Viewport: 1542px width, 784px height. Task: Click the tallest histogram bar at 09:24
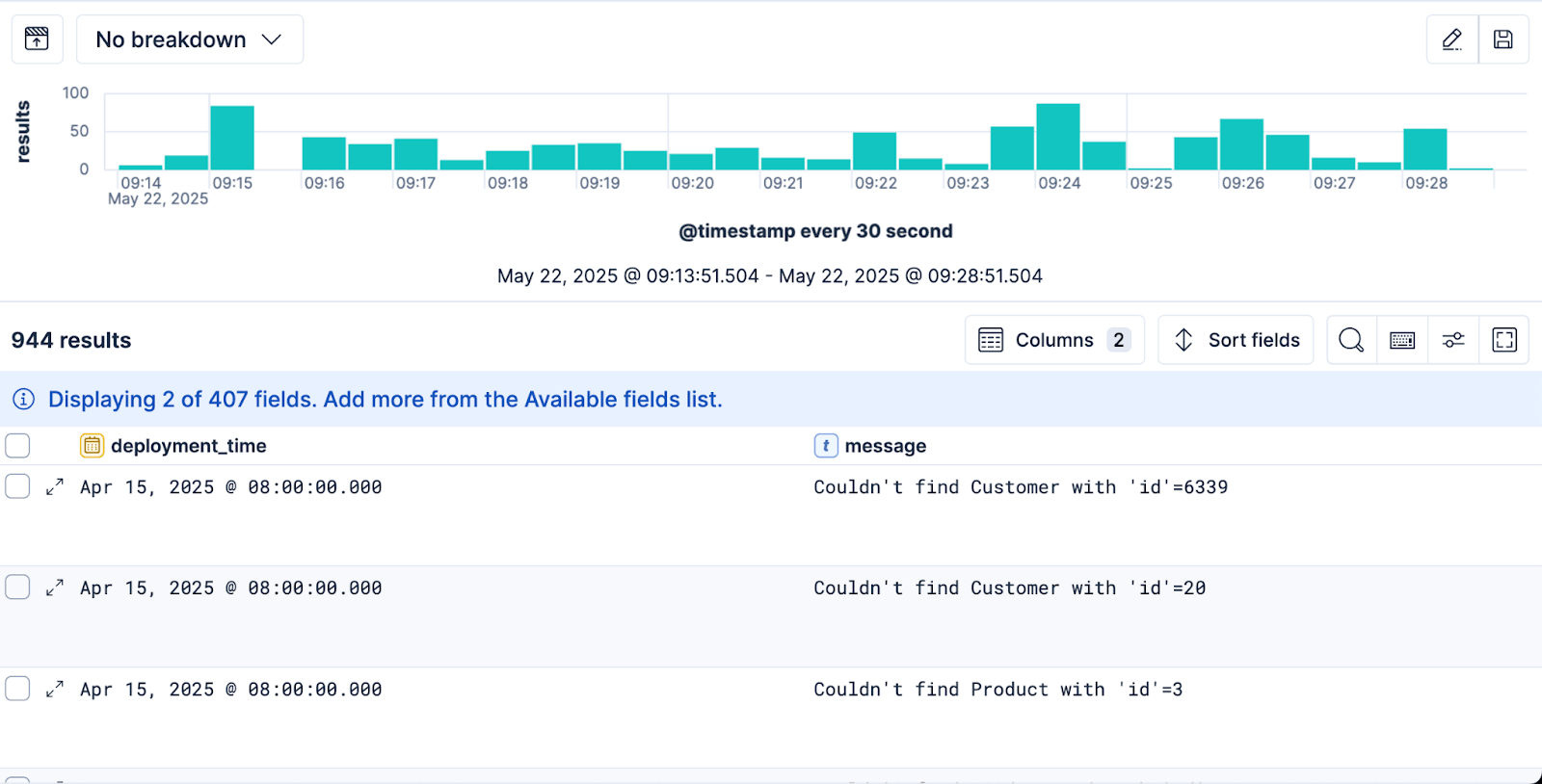pyautogui.click(x=1057, y=137)
